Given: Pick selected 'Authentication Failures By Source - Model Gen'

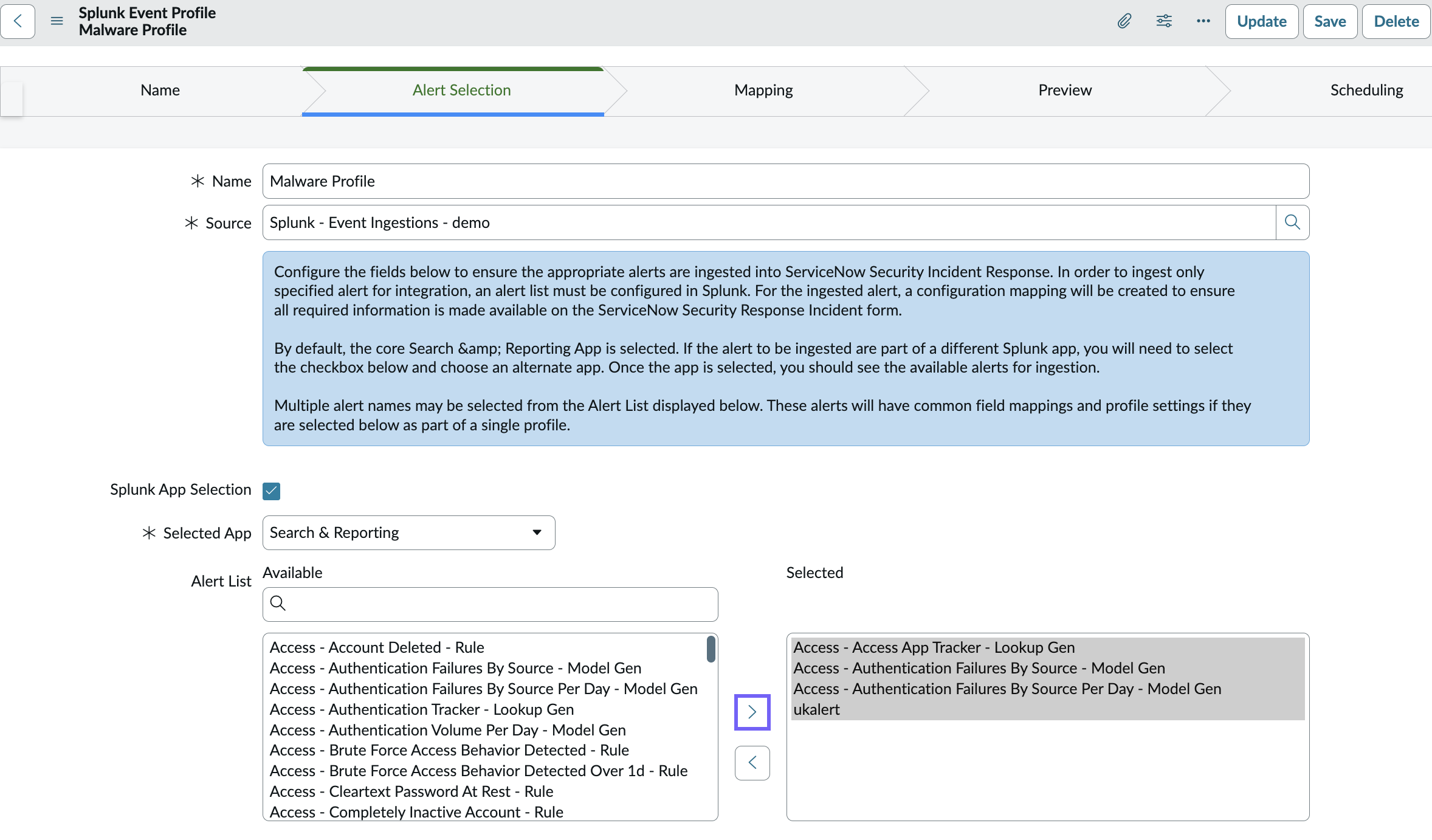Looking at the screenshot, I should click(x=1048, y=668).
